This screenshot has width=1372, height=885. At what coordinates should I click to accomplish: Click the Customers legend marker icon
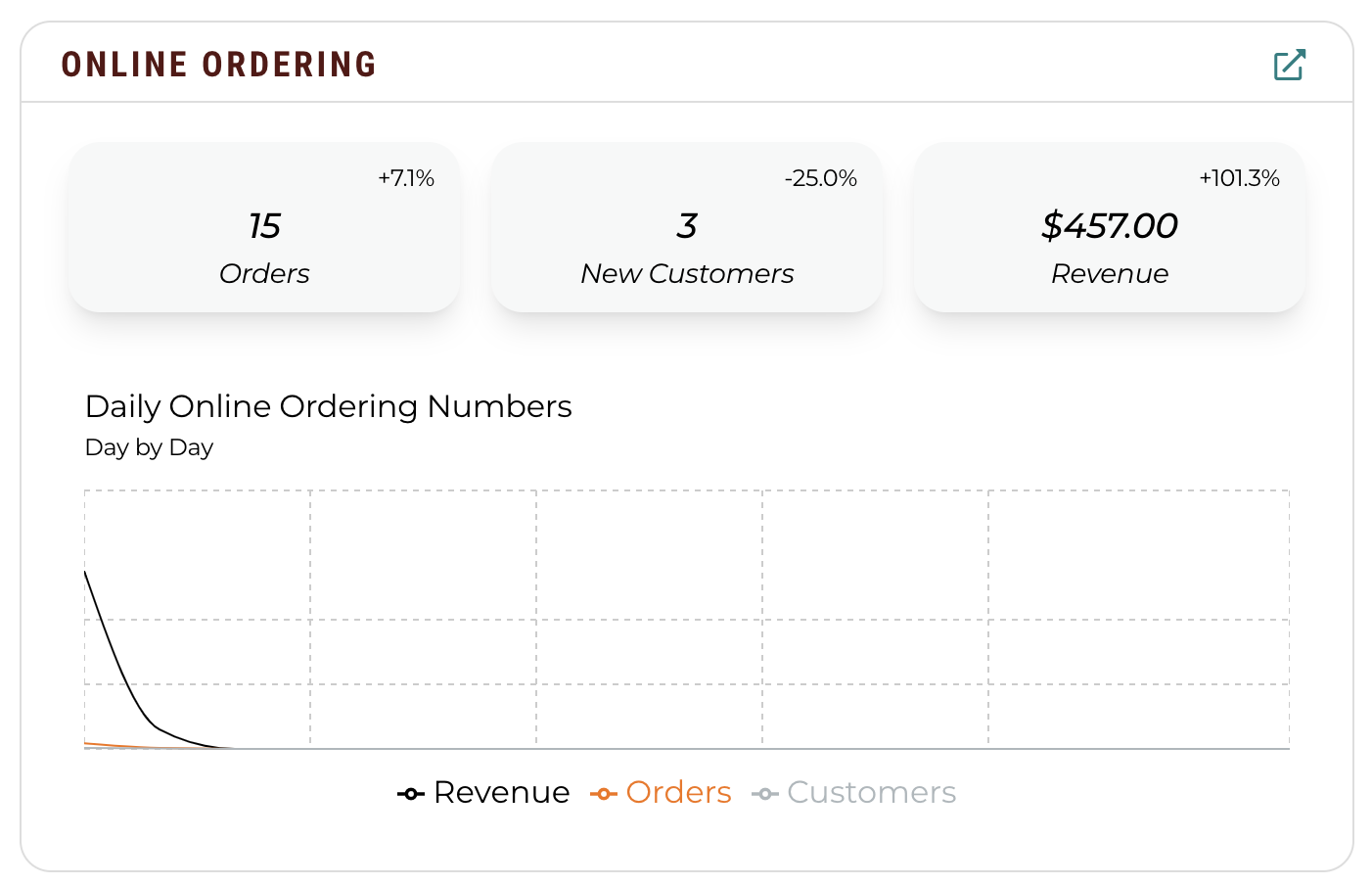pos(765,794)
